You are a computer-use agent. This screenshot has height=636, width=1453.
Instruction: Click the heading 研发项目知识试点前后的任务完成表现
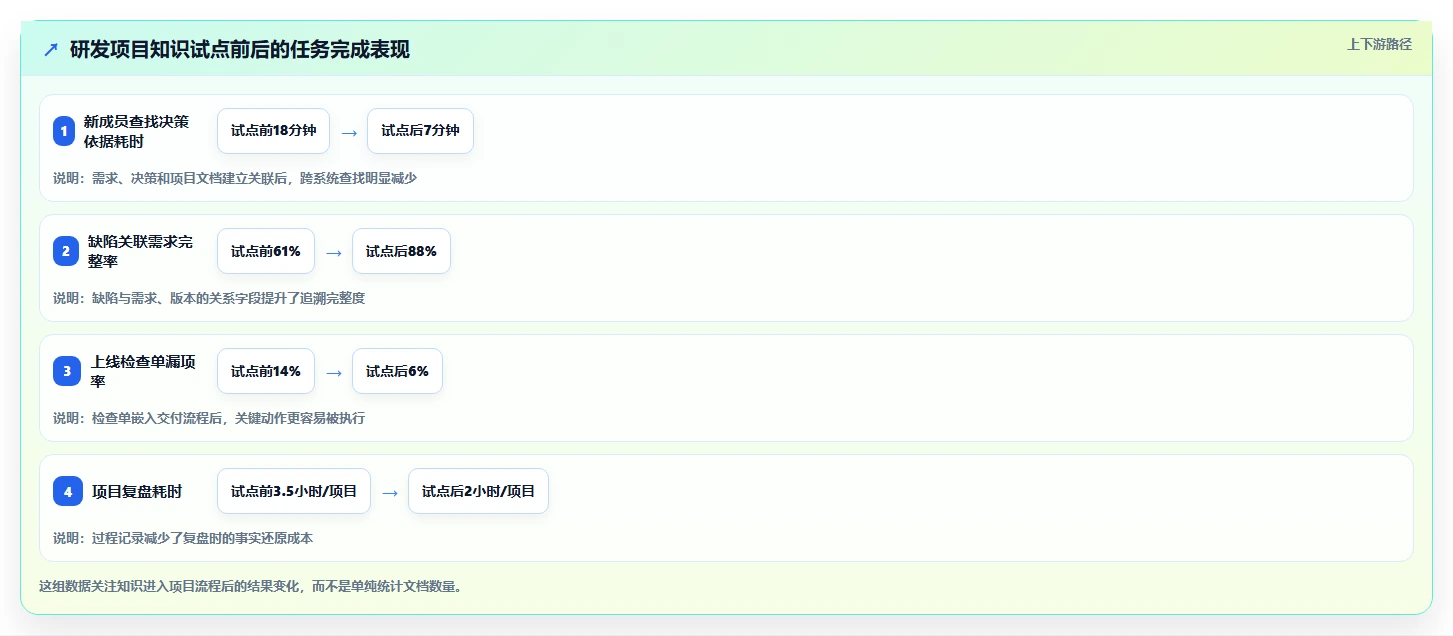pos(240,49)
